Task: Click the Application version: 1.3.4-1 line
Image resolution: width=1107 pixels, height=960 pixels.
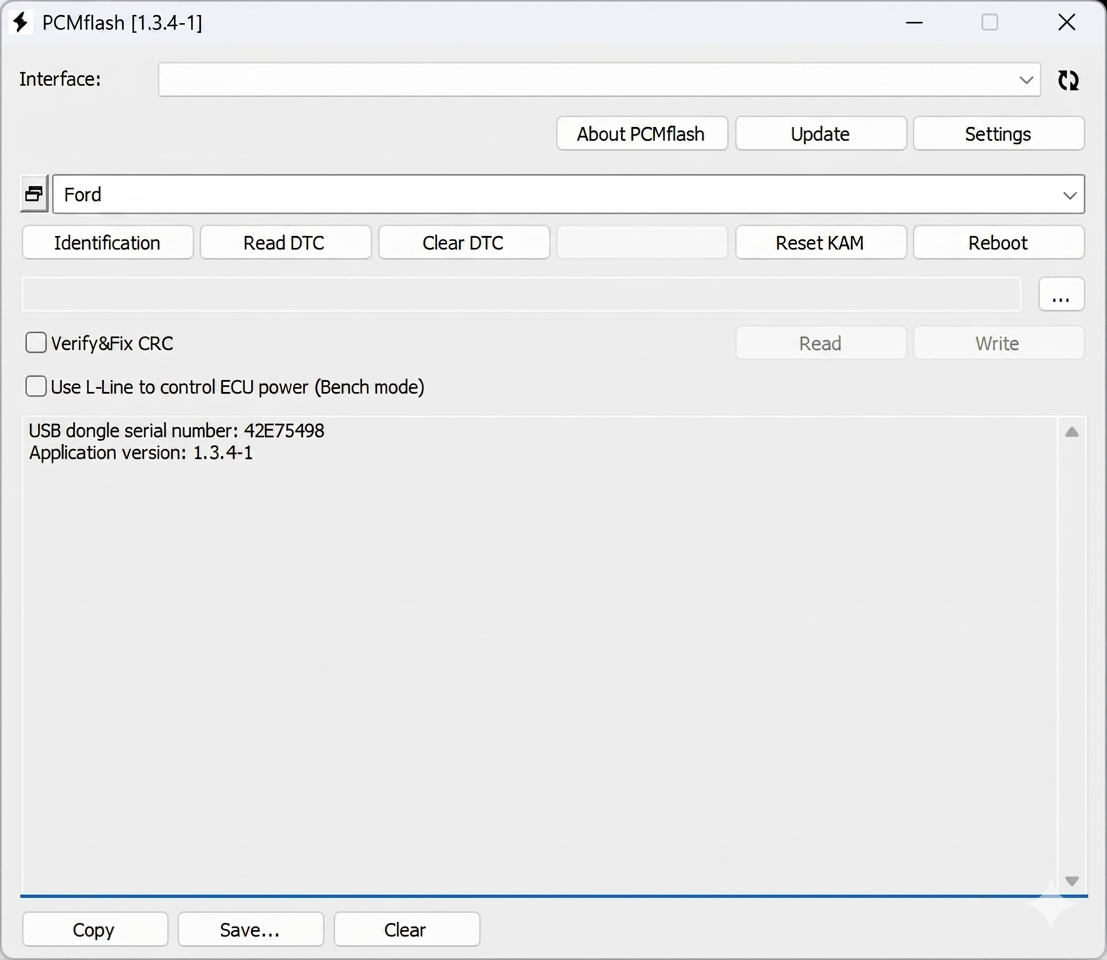Action: (141, 452)
